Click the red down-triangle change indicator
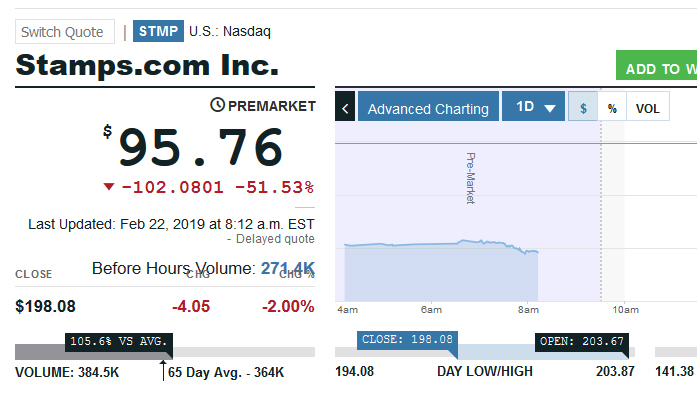Screen dimensions: 697x394 coord(109,186)
